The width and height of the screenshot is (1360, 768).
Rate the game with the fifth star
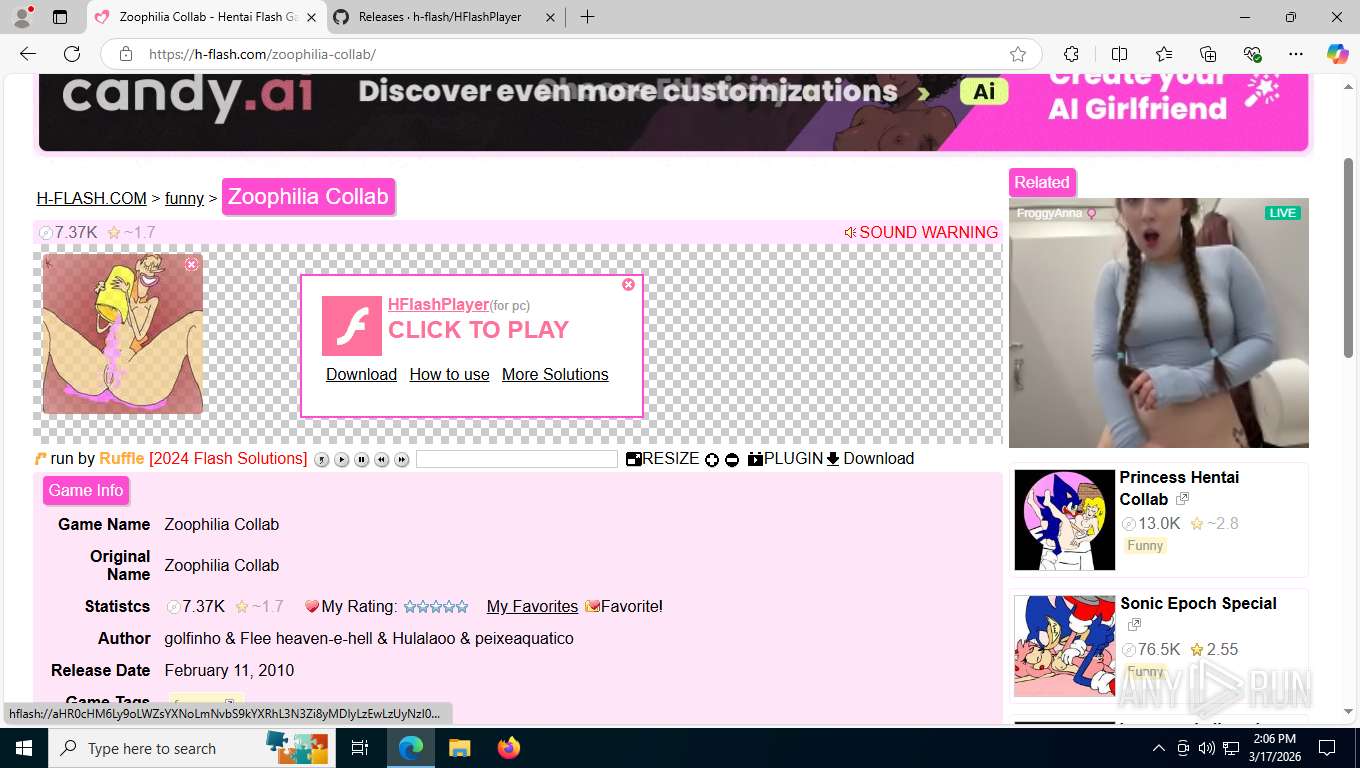pos(462,607)
